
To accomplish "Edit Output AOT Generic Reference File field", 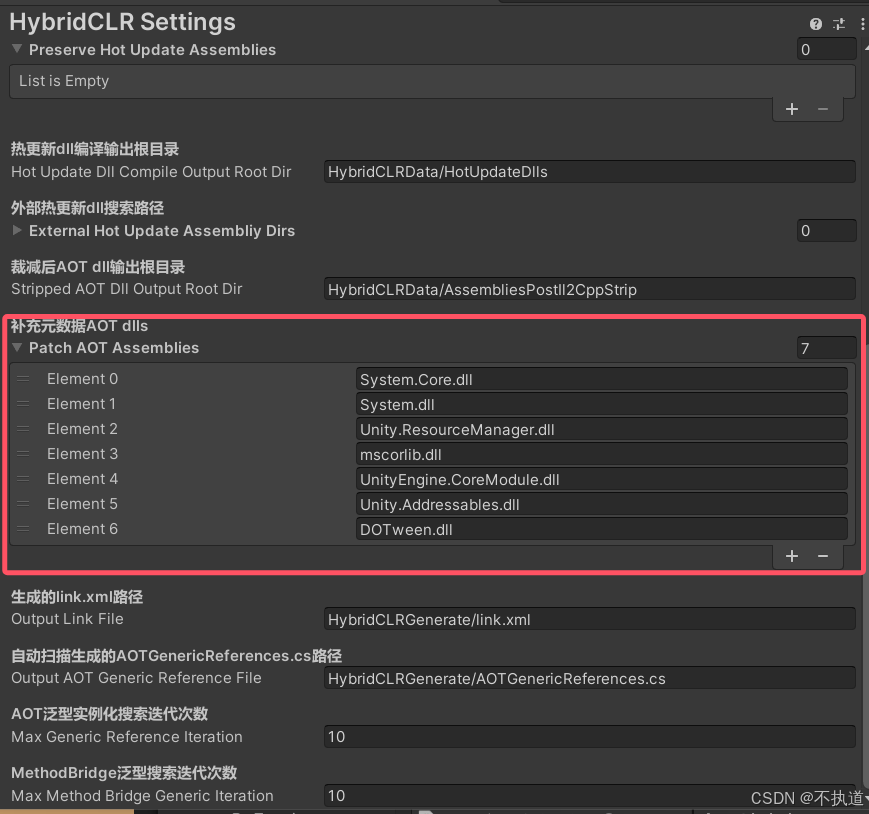I will (590, 678).
